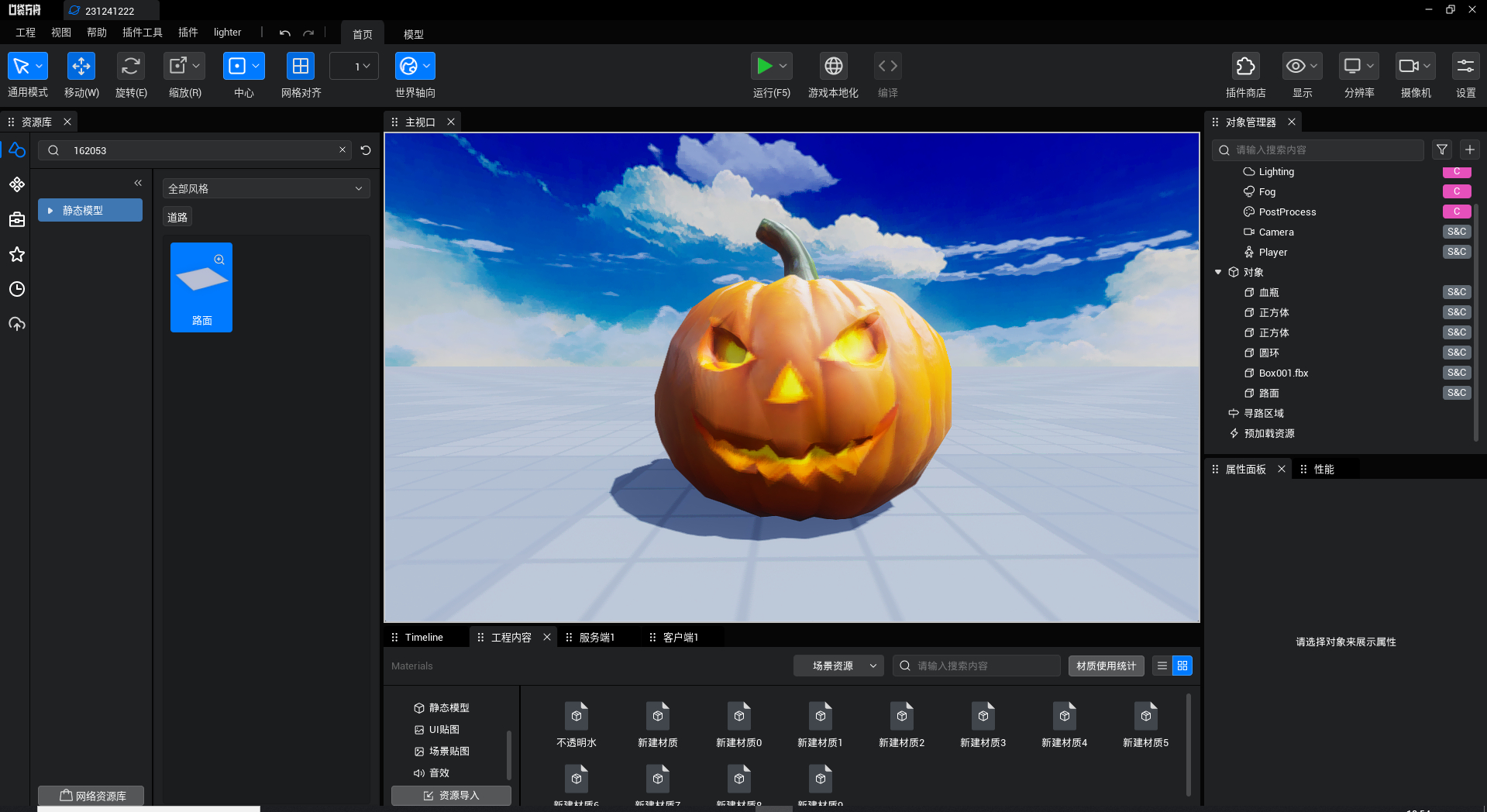Open grid size value dropdown

355,66
